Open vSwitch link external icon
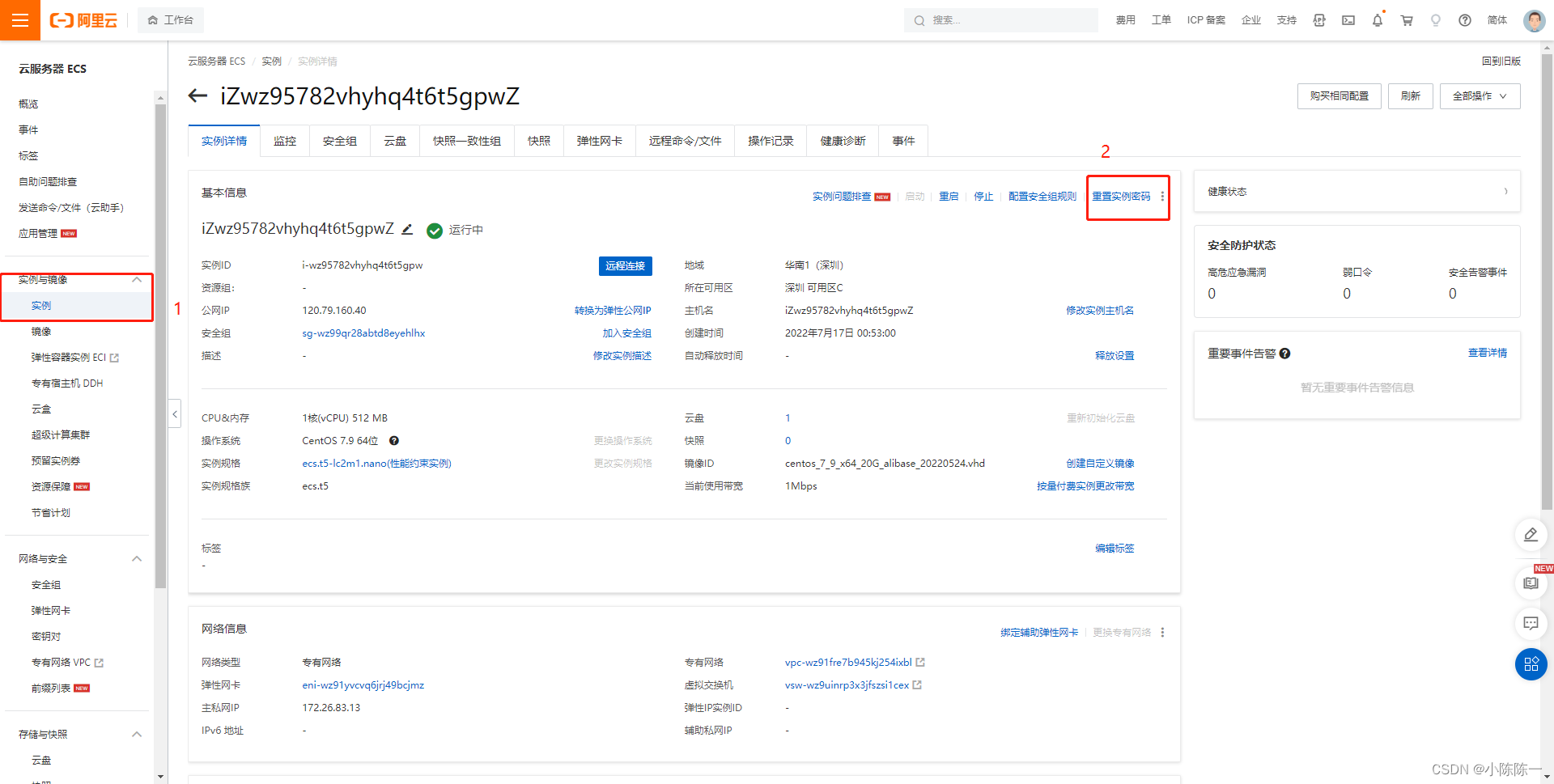The height and width of the screenshot is (784, 1554). (x=917, y=685)
